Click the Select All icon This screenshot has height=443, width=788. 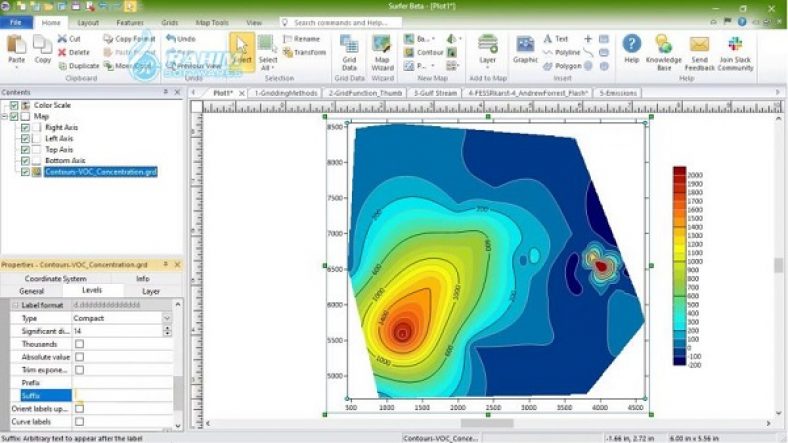click(267, 44)
